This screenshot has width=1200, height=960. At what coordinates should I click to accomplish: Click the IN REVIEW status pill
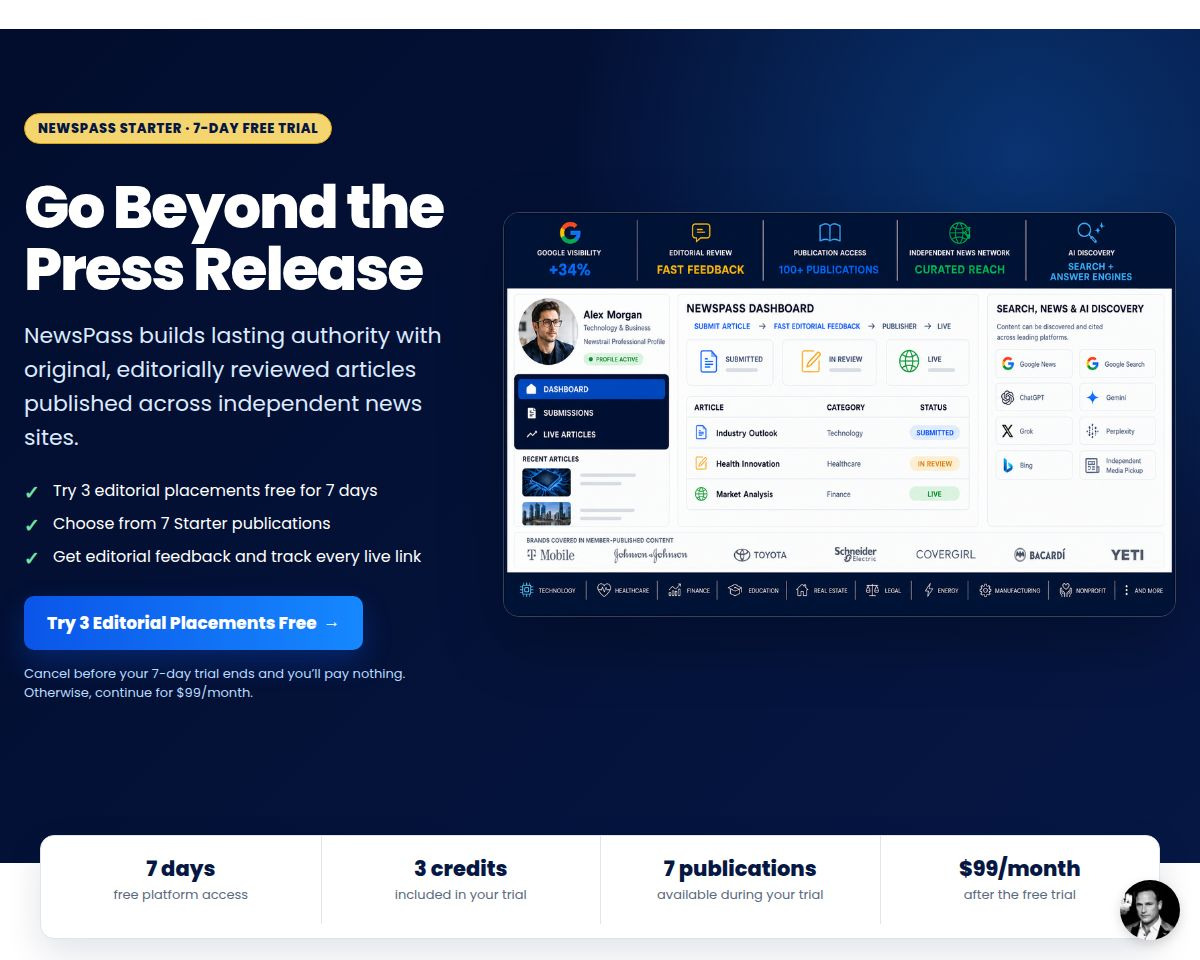click(x=934, y=464)
